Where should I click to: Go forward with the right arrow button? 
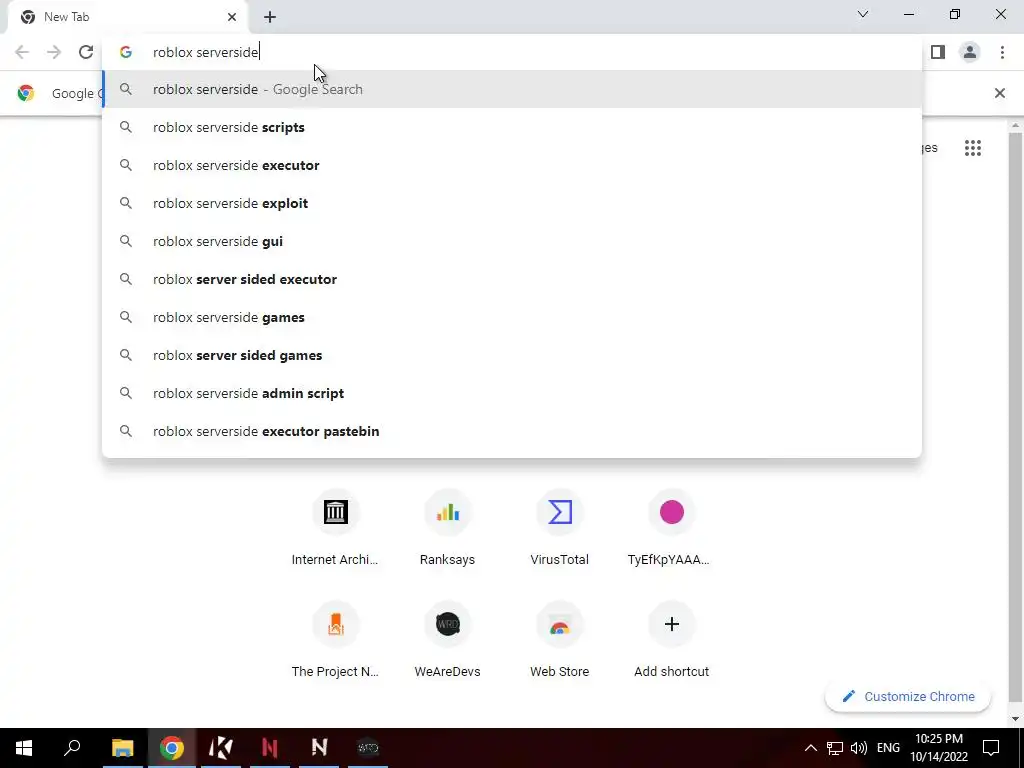pyautogui.click(x=54, y=52)
